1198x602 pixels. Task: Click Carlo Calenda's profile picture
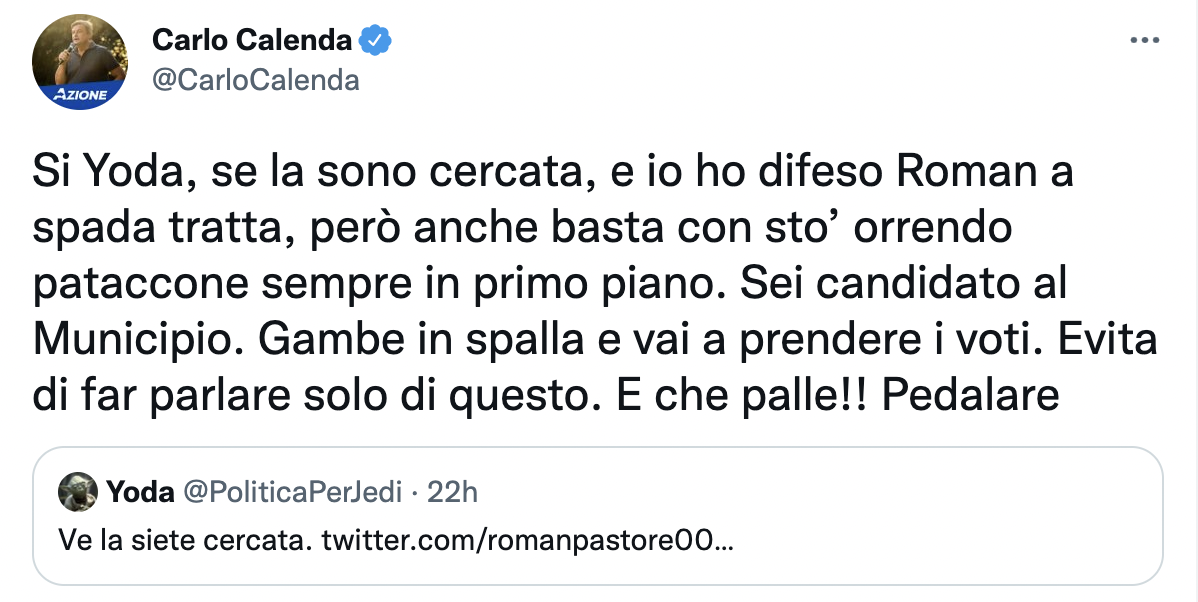point(80,60)
